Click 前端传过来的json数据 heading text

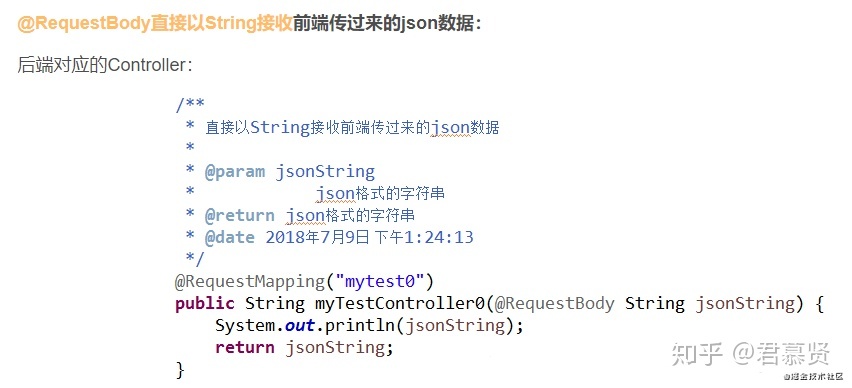coord(387,24)
